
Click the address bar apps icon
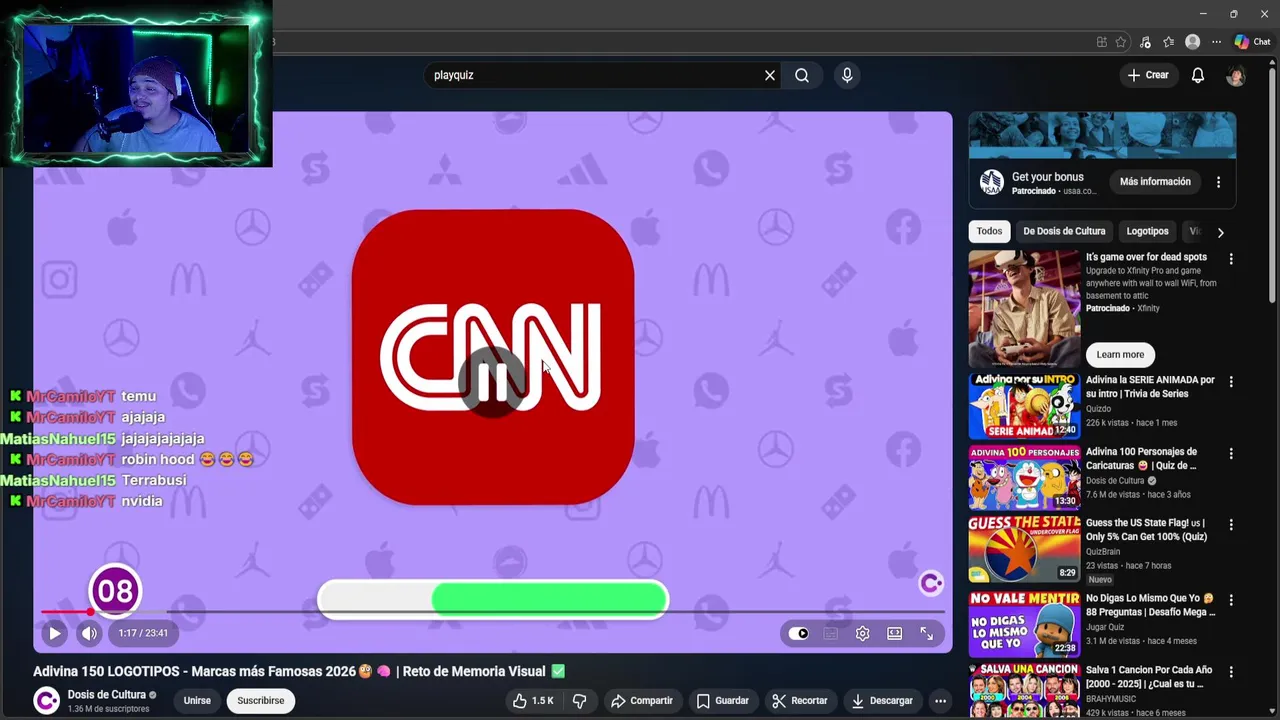click(1102, 42)
